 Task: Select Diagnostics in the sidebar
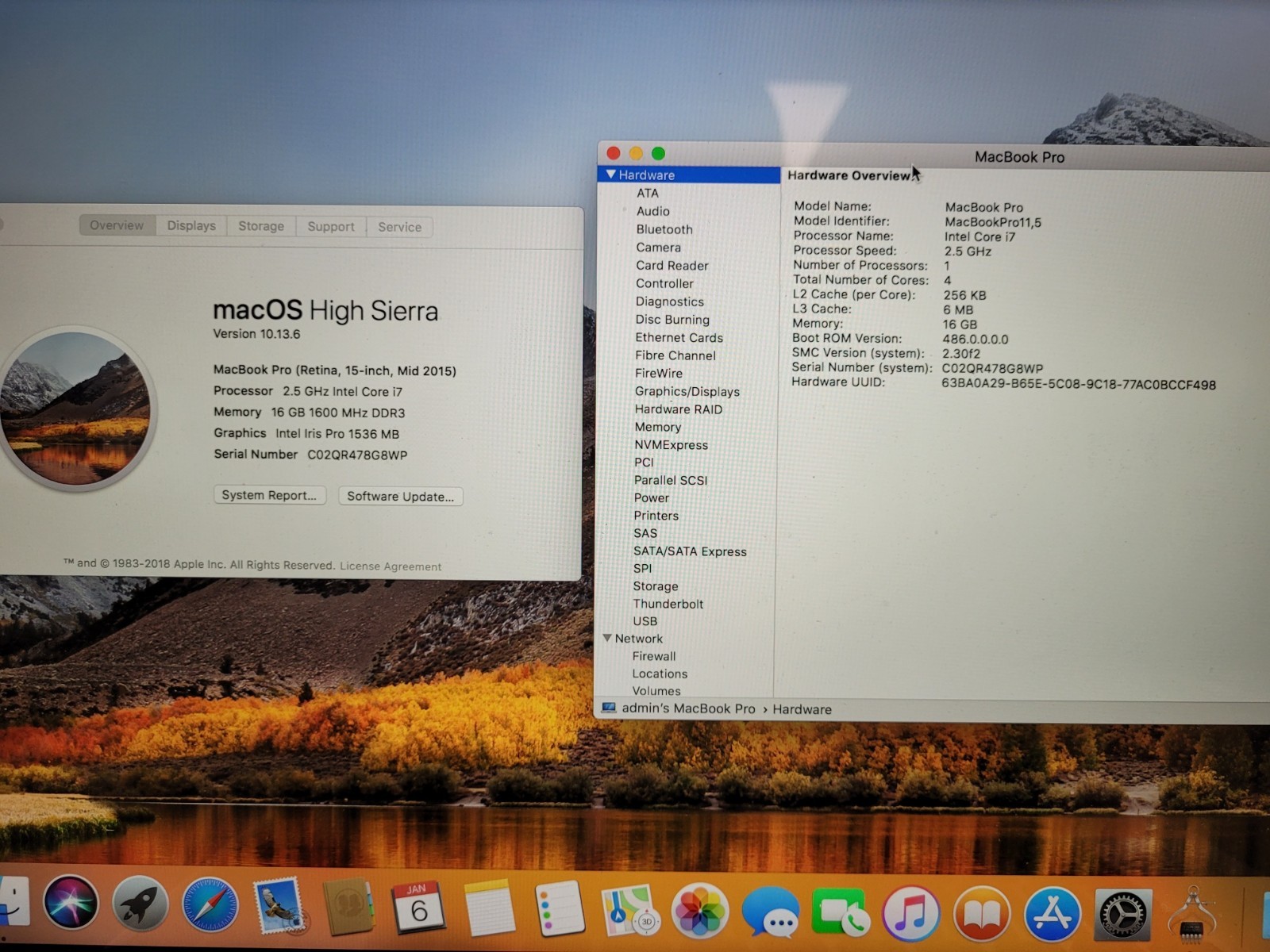[x=670, y=301]
